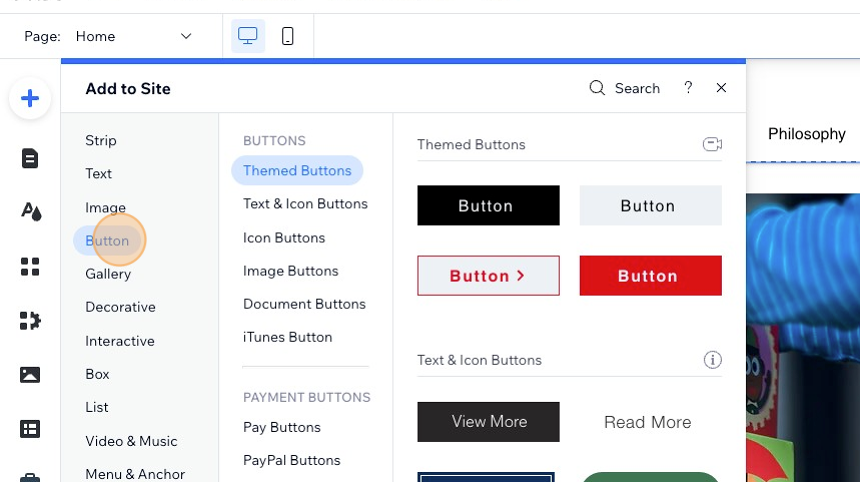This screenshot has height=482, width=860.
Task: Open the My Business puzzle icon
Action: [x=30, y=321]
